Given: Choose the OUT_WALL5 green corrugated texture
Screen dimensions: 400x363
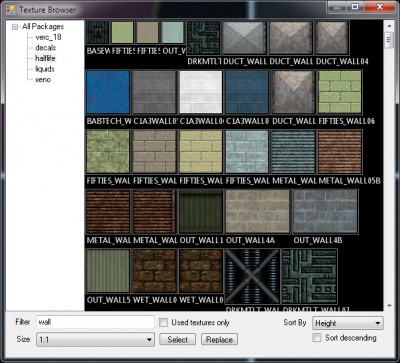Looking at the screenshot, I should click(x=108, y=271).
